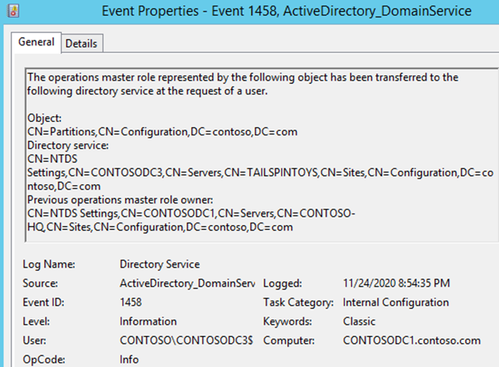Image resolution: width=499 pixels, height=367 pixels.
Task: Click the User value CONTOSO\CONTOSODC3$
Action: point(186,340)
